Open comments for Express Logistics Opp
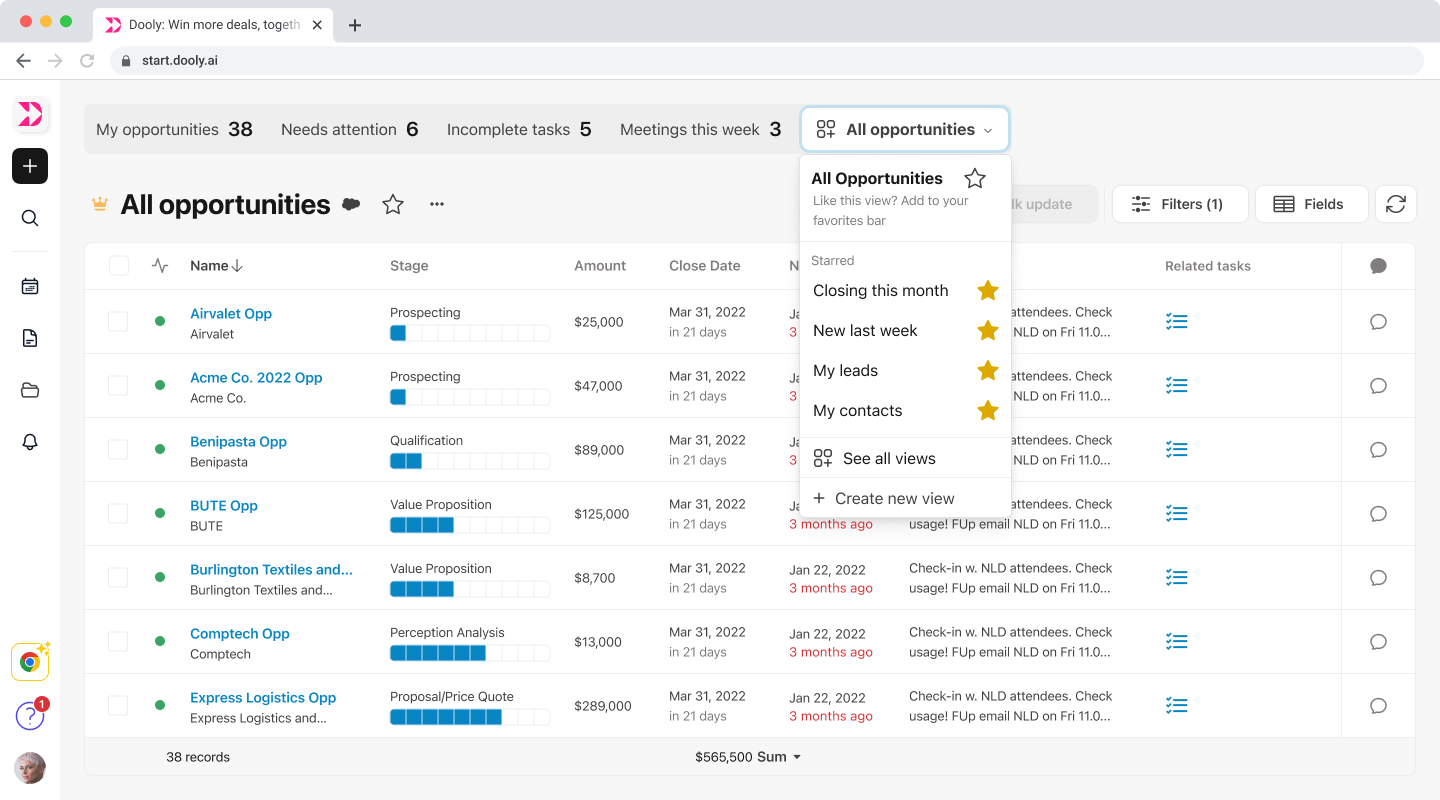Viewport: 1440px width, 800px height. pyautogui.click(x=1378, y=706)
